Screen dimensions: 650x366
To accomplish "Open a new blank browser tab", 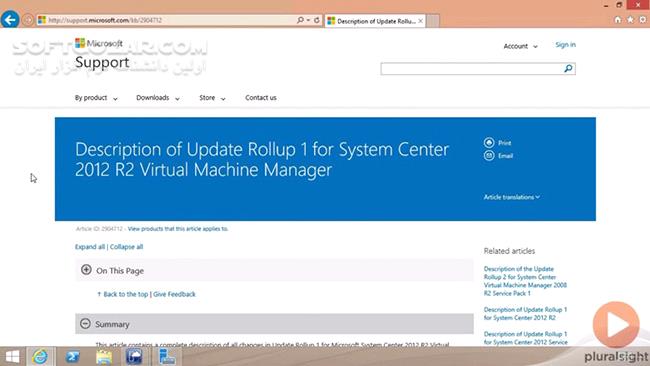I will [x=433, y=21].
